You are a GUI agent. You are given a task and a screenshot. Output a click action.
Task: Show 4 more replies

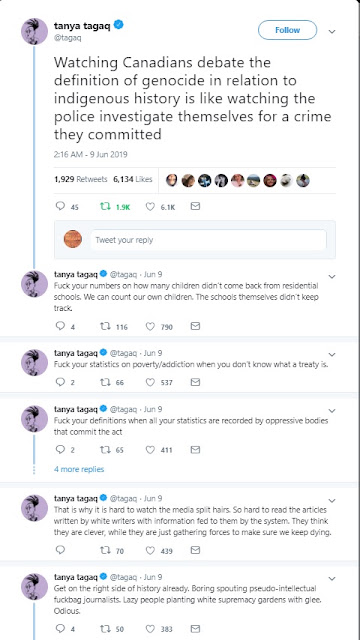point(79,469)
